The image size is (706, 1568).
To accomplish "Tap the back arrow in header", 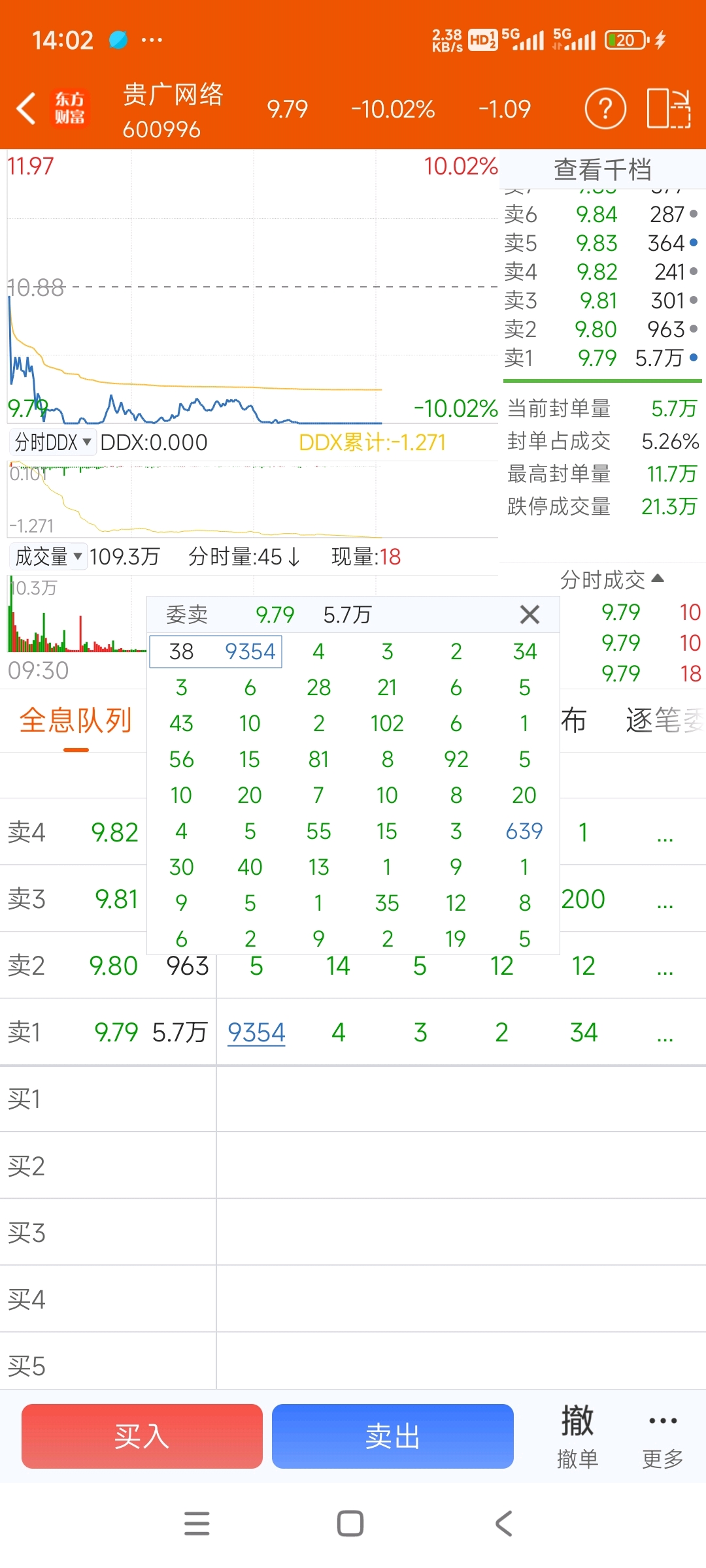I will coord(26,108).
